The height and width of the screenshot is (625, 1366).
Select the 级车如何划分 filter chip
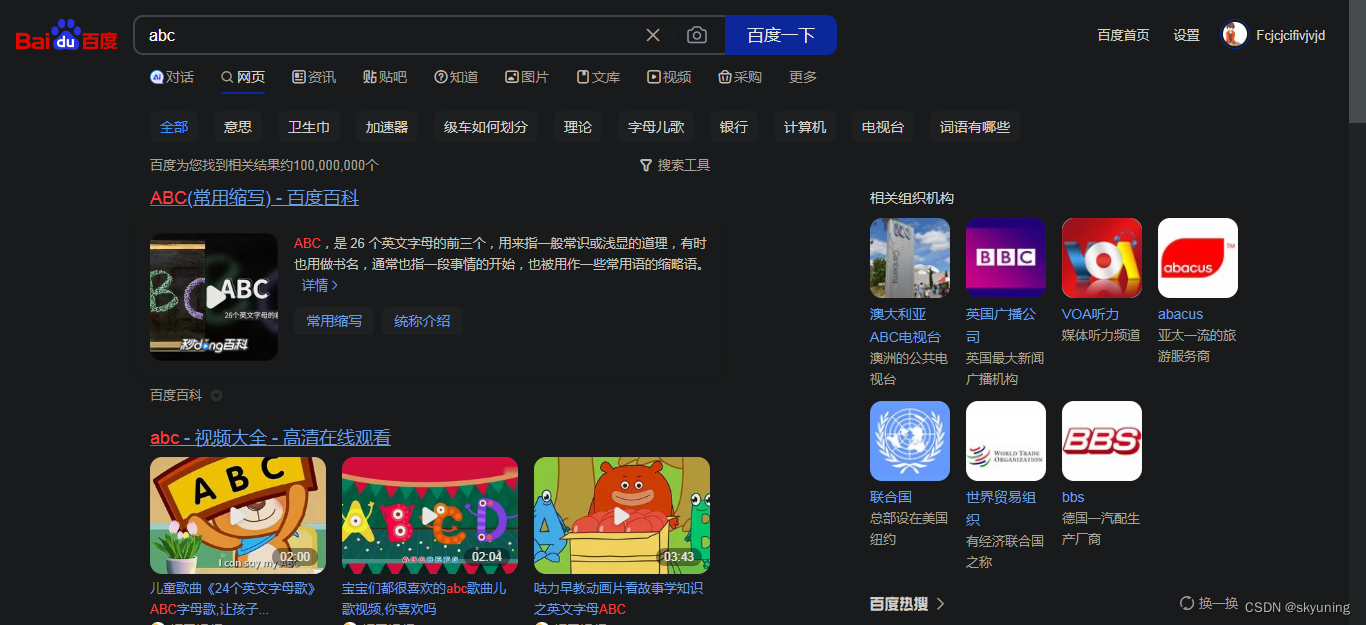[x=486, y=127]
